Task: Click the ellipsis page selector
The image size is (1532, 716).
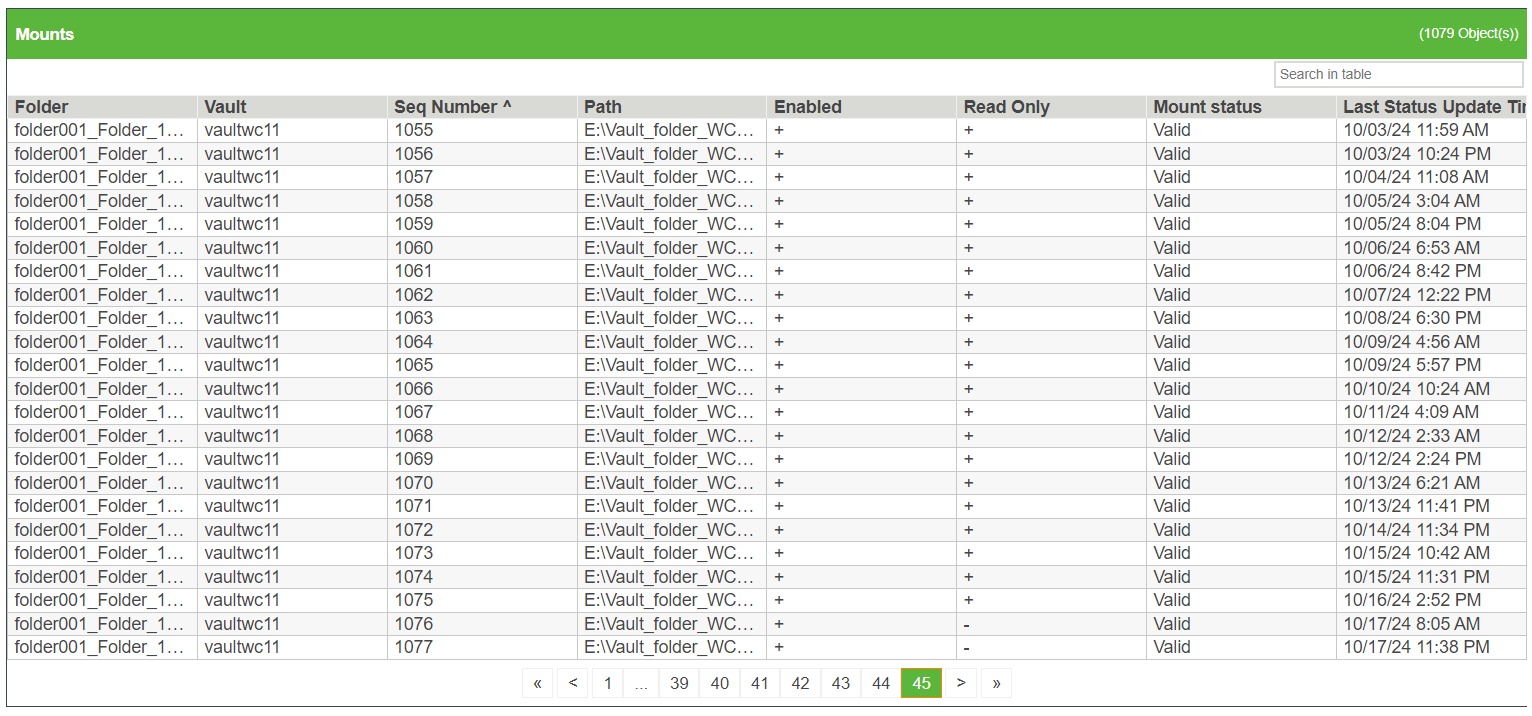Action: (641, 683)
